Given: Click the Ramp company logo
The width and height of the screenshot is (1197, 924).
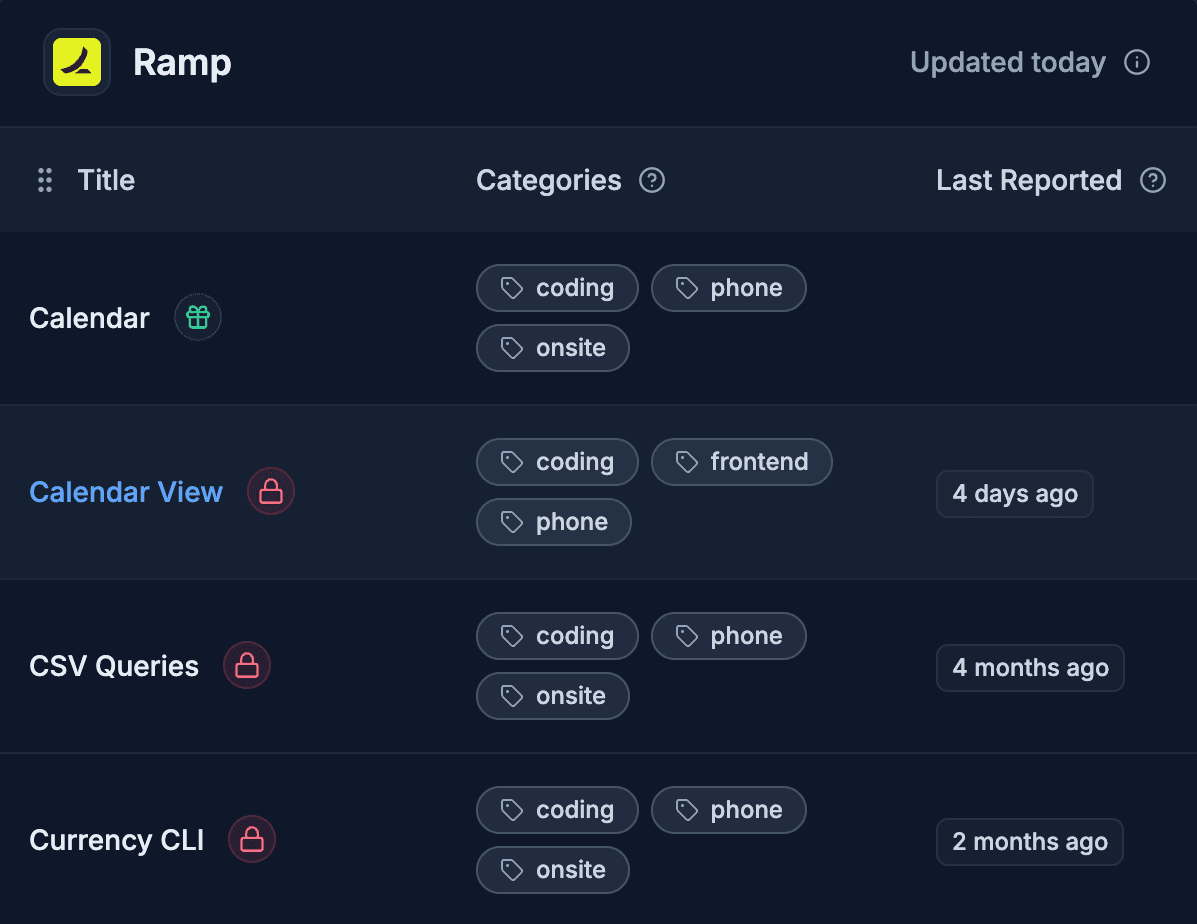Looking at the screenshot, I should [77, 62].
